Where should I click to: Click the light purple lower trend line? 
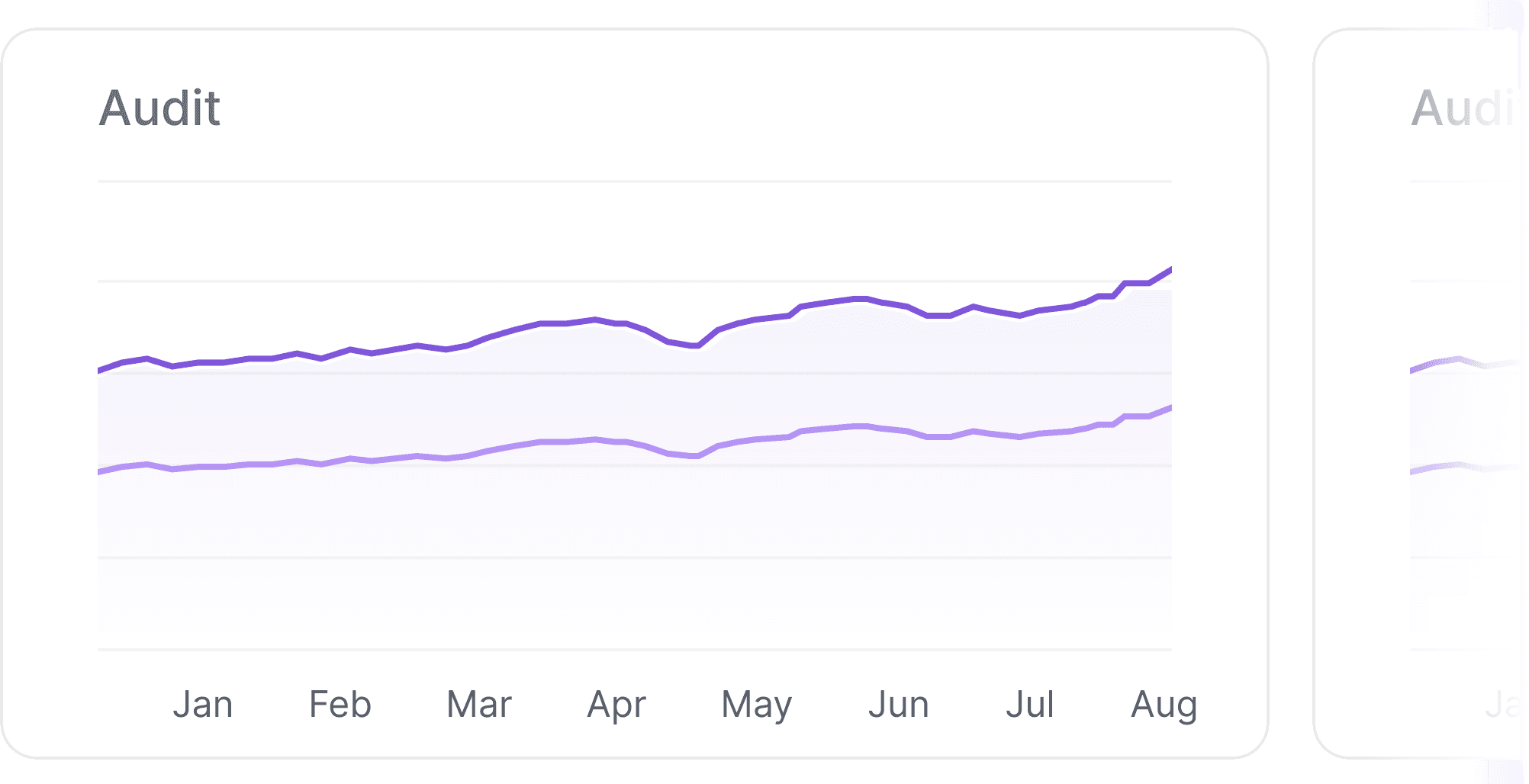565,442
